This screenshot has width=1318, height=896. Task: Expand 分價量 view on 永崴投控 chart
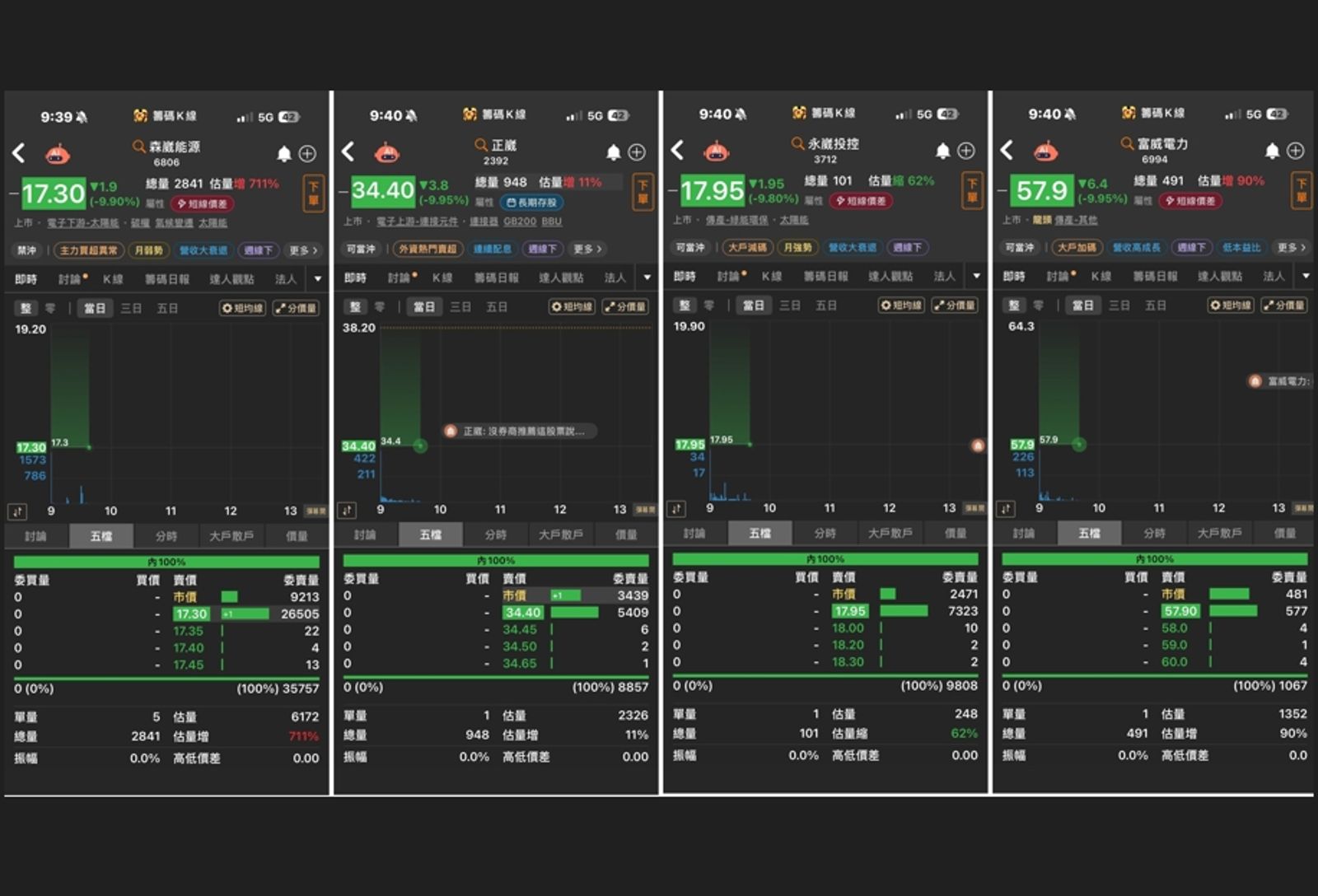coord(955,306)
